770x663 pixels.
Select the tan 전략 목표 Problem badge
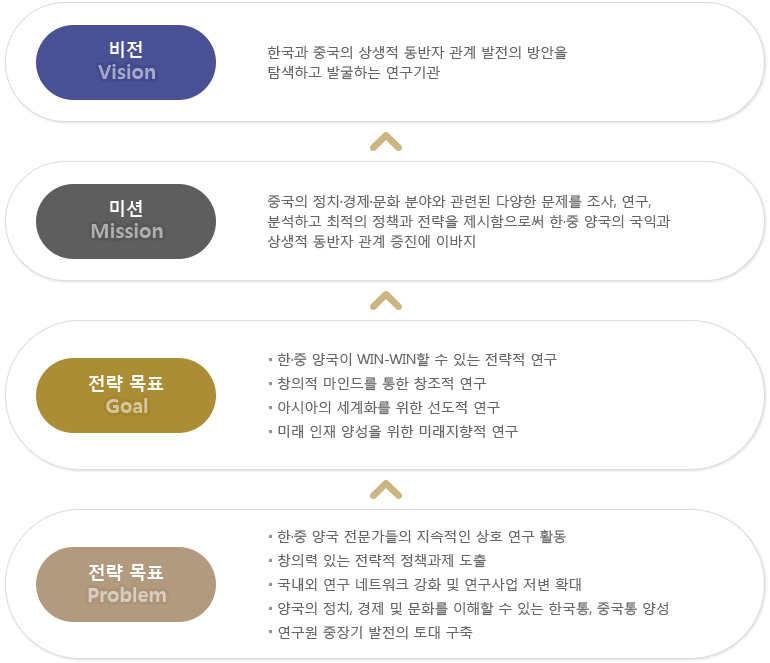coord(126,584)
